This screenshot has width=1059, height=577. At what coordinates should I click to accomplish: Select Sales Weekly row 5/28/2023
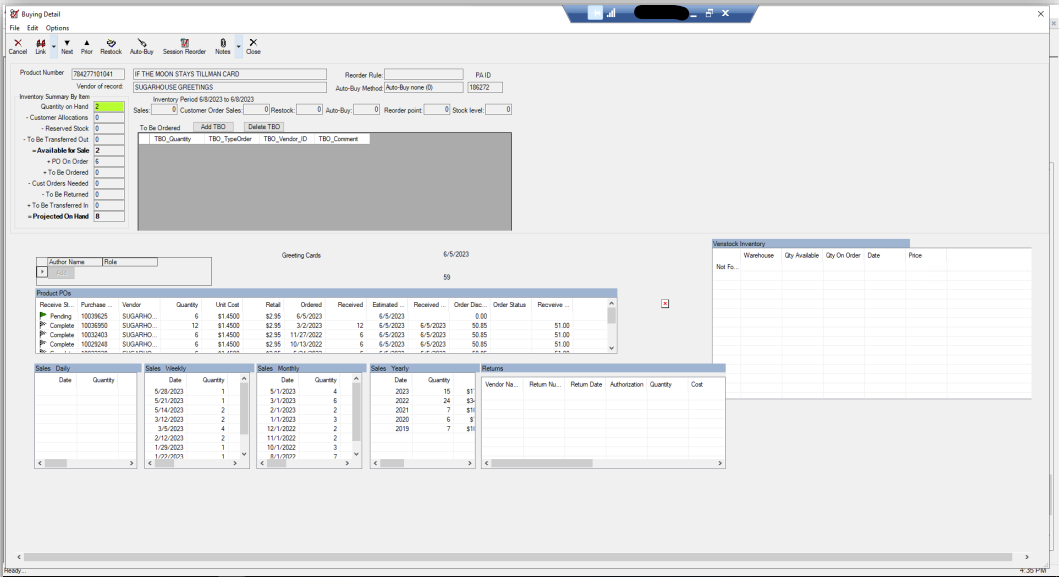pyautogui.click(x=192, y=391)
